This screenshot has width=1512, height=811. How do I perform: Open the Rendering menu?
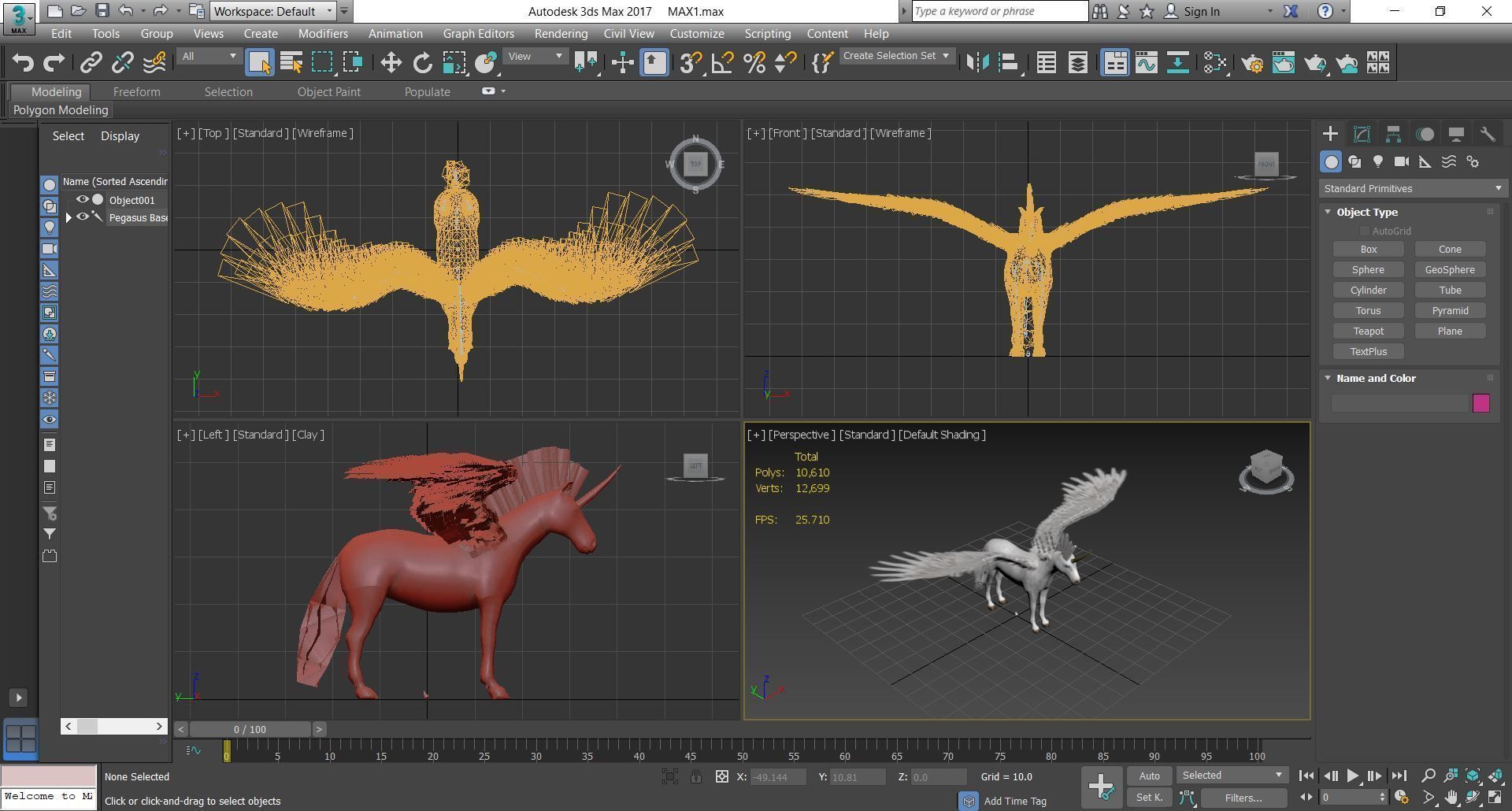point(561,34)
